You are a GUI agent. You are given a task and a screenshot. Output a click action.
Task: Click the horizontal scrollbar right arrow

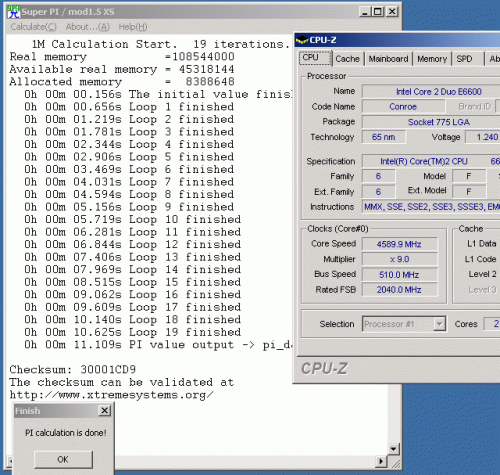pos(381,461)
